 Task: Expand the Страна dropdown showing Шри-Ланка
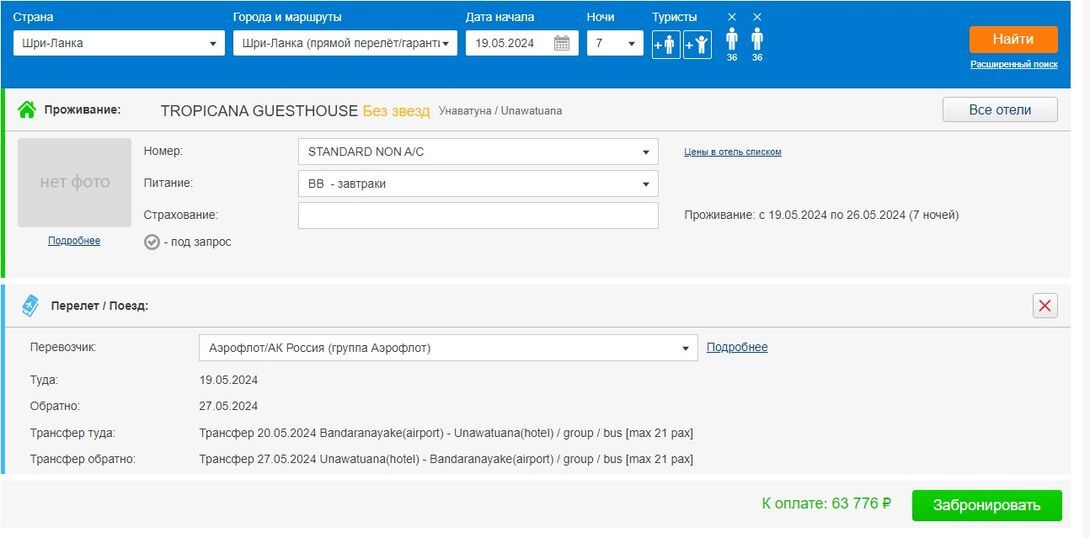(x=118, y=43)
